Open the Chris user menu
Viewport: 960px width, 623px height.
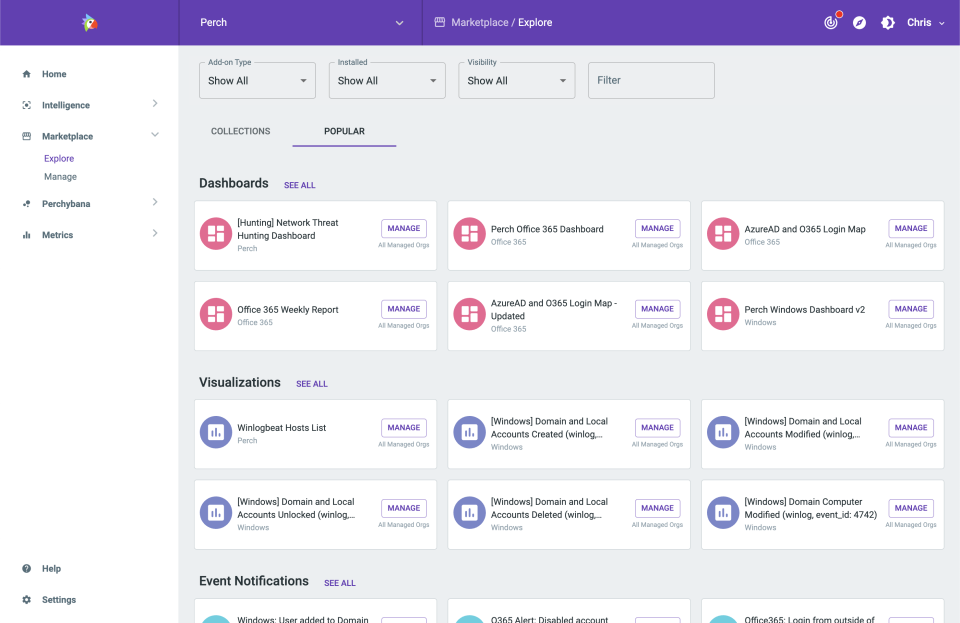(x=926, y=23)
